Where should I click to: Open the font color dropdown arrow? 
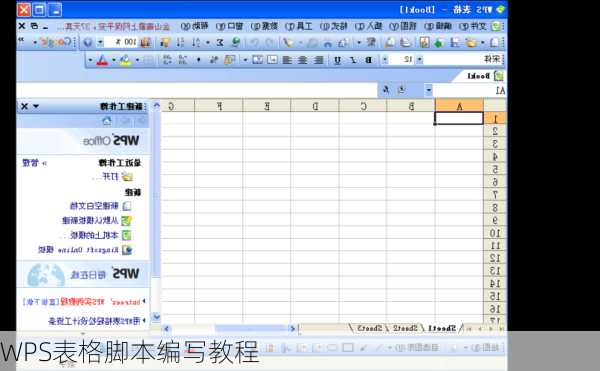[90, 60]
